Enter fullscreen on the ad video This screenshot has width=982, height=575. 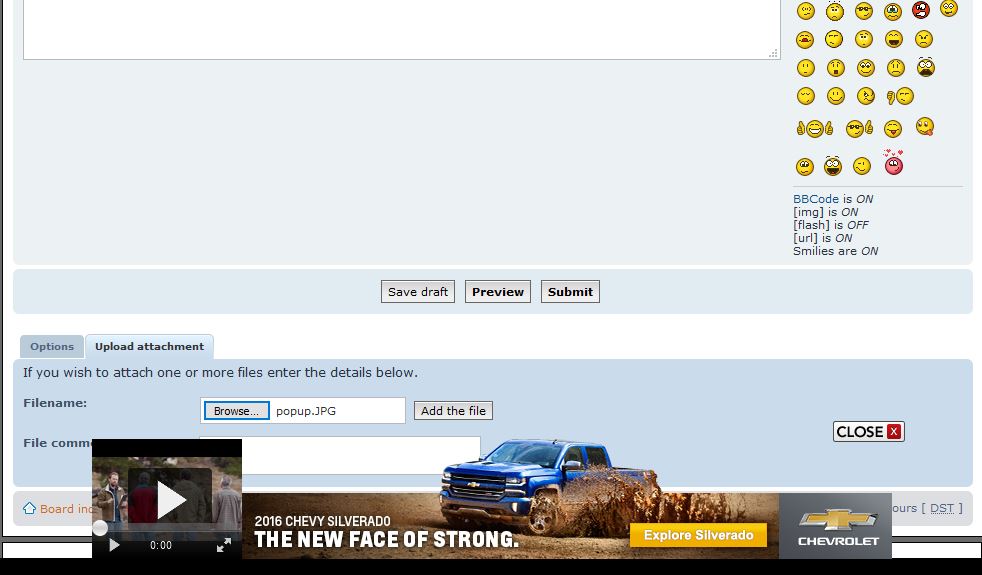(224, 545)
